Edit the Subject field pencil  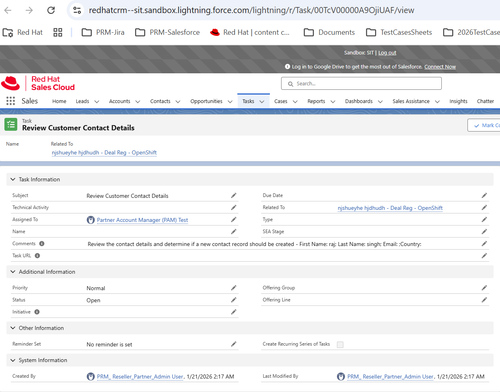tap(234, 195)
